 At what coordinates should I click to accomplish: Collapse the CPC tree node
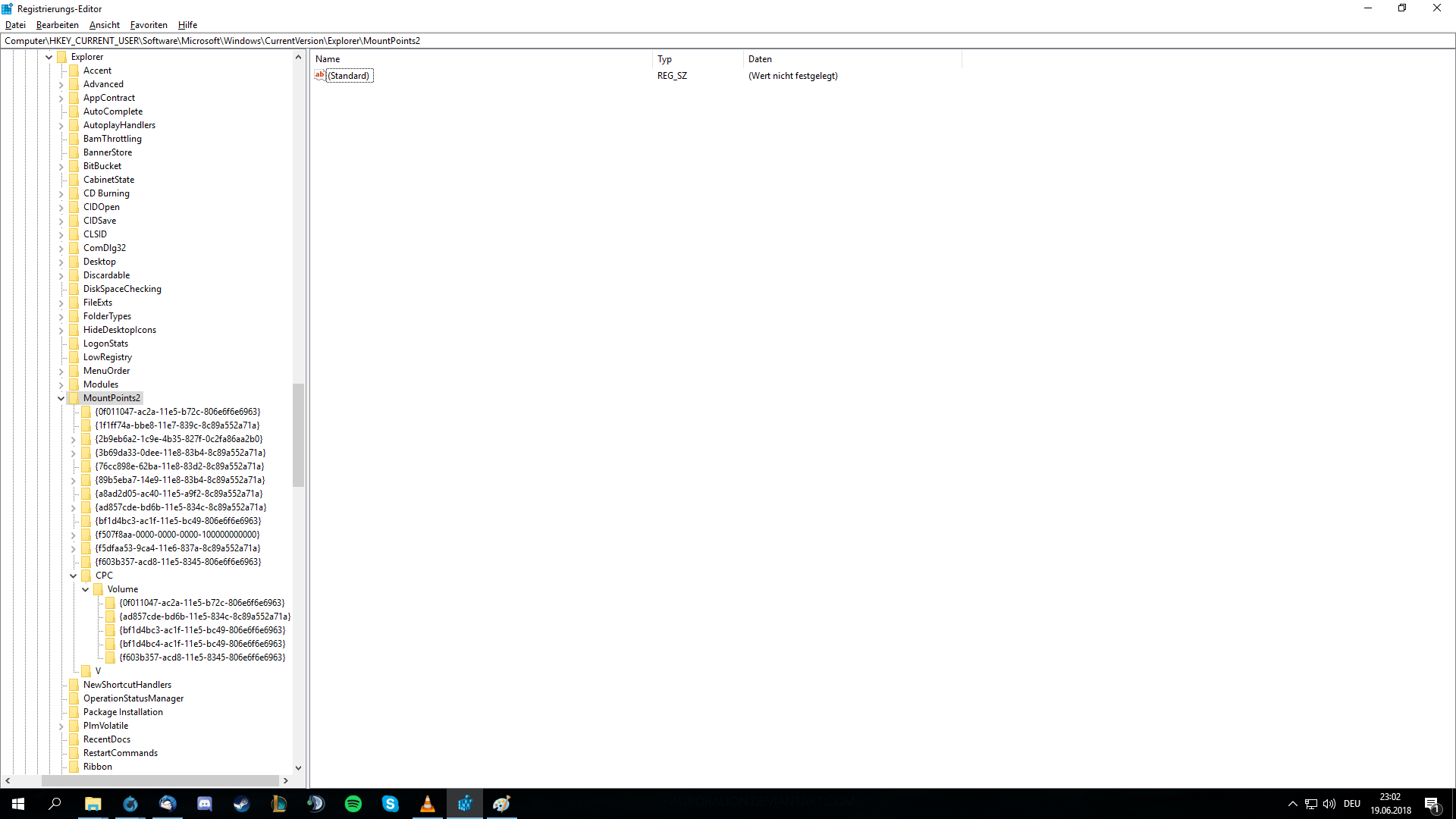(74, 576)
